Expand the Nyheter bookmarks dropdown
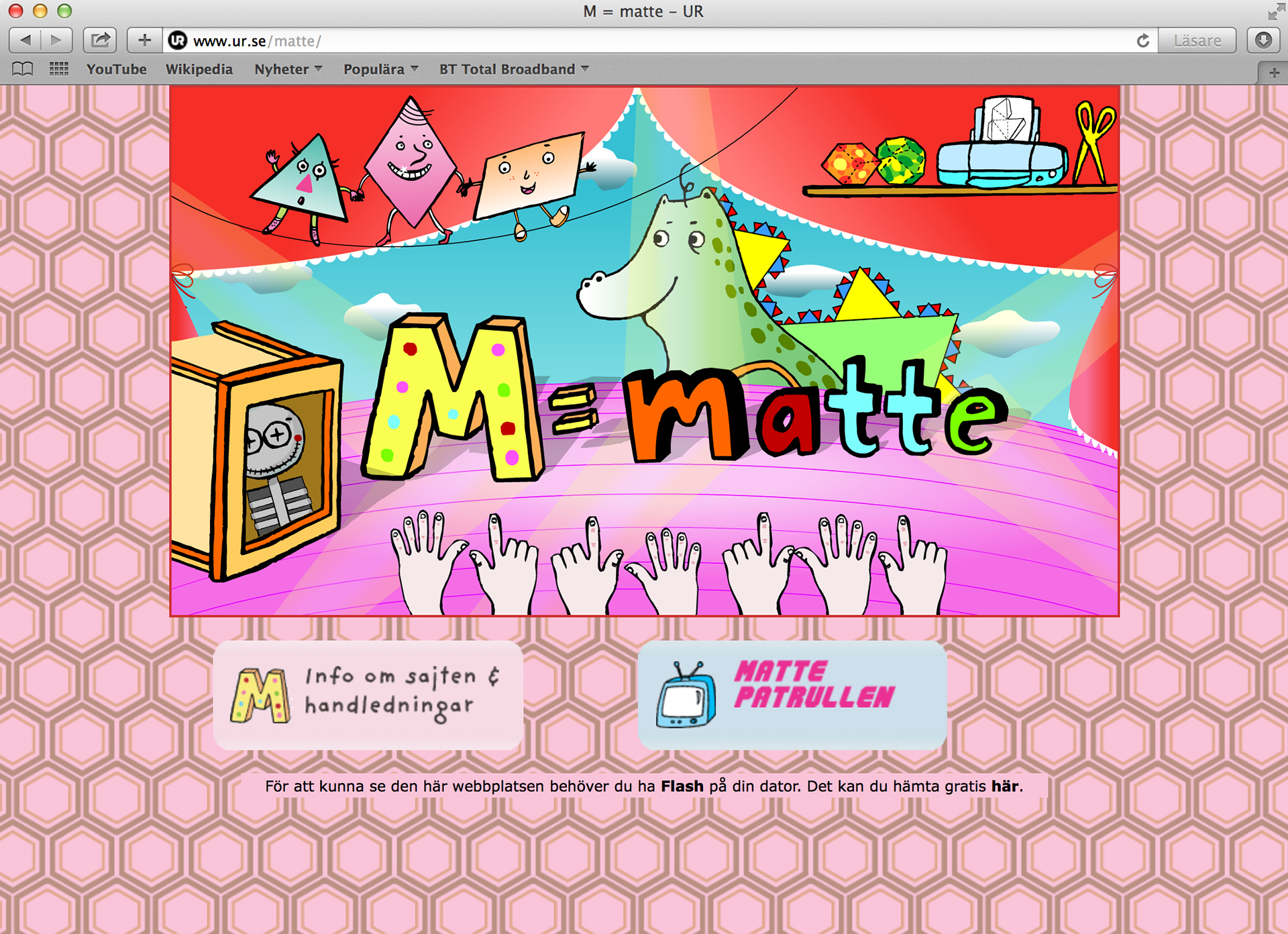 [288, 69]
